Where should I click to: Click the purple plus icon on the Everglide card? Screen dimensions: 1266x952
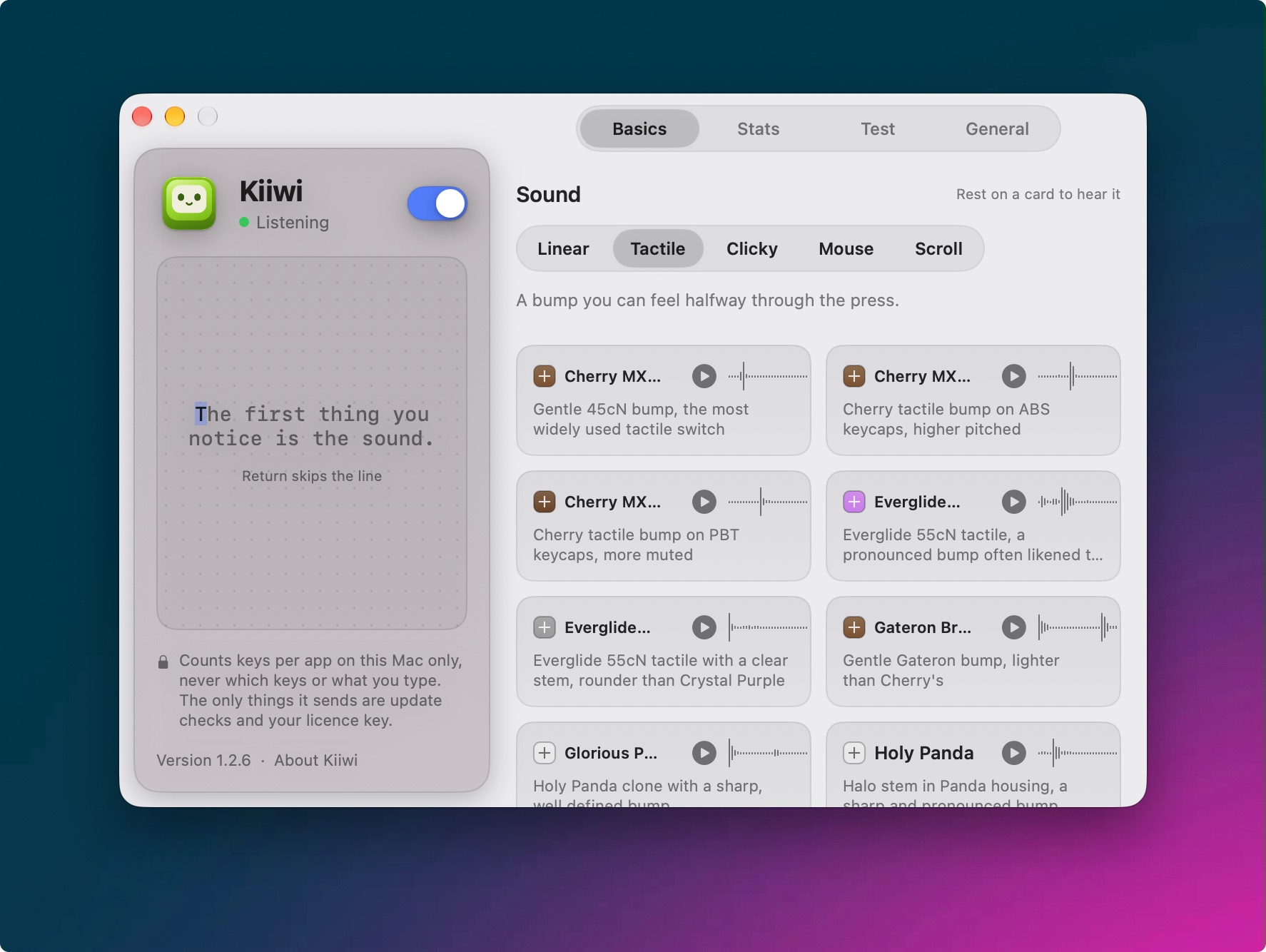pyautogui.click(x=854, y=502)
